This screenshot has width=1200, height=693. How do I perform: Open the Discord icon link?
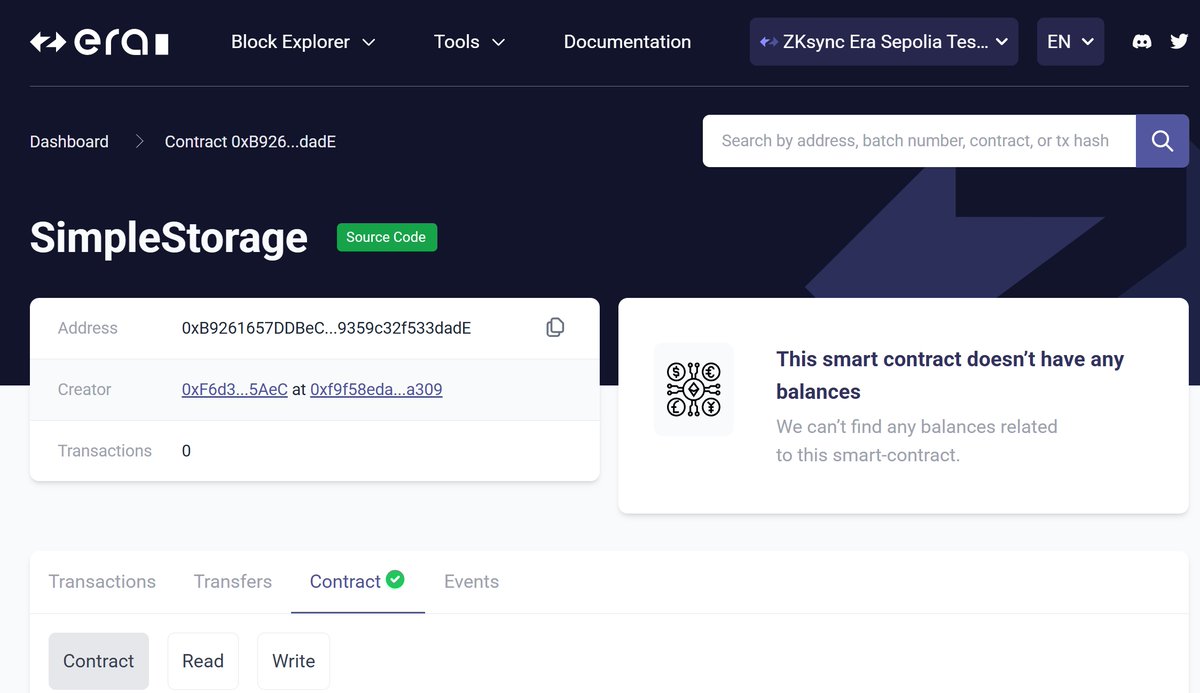pos(1141,42)
